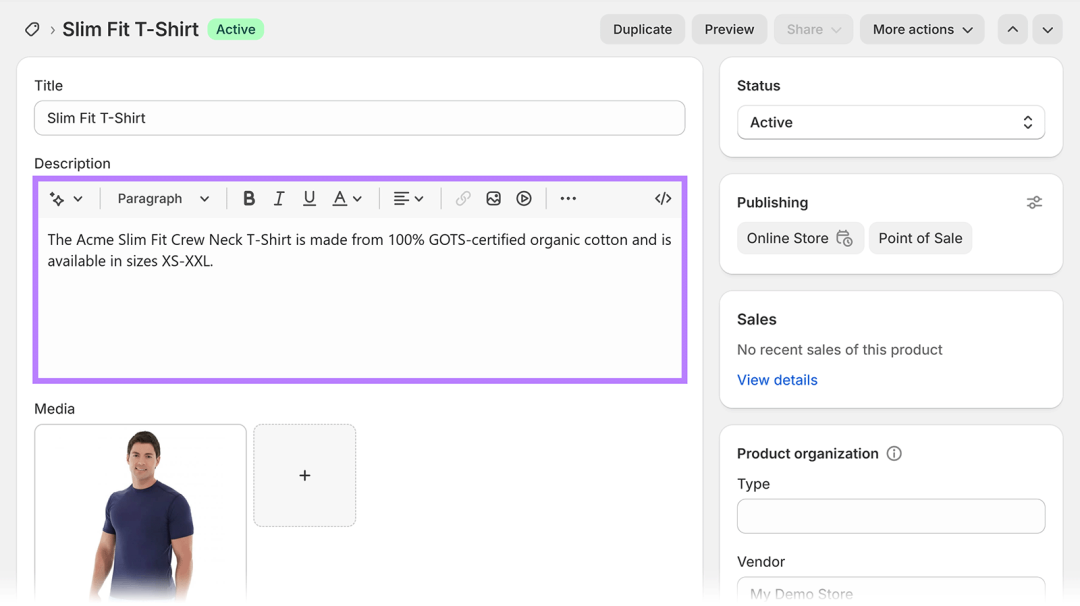Insert an image into the description
The height and width of the screenshot is (606, 1080).
(x=493, y=199)
